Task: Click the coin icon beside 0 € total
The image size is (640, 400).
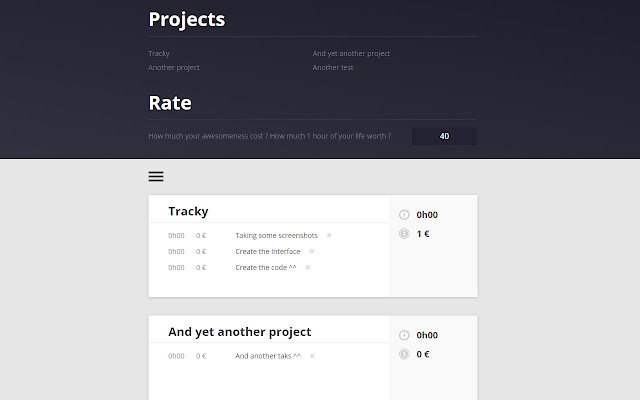Action: [x=404, y=354]
